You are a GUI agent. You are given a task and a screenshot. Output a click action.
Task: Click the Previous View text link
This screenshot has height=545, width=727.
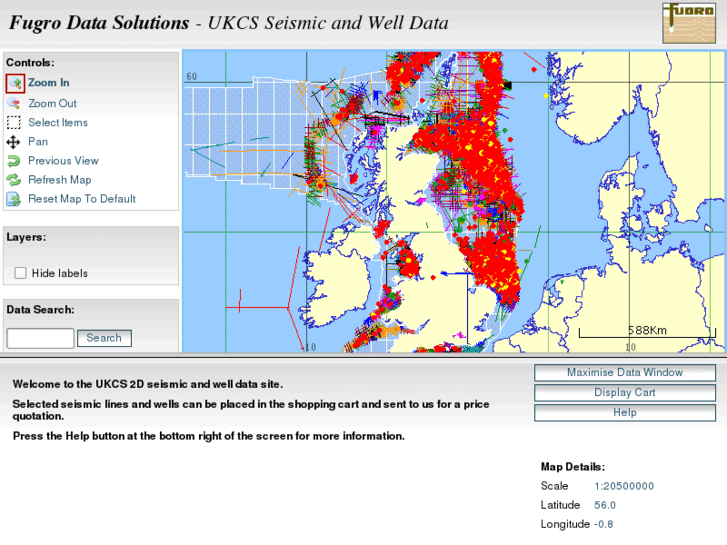point(64,160)
